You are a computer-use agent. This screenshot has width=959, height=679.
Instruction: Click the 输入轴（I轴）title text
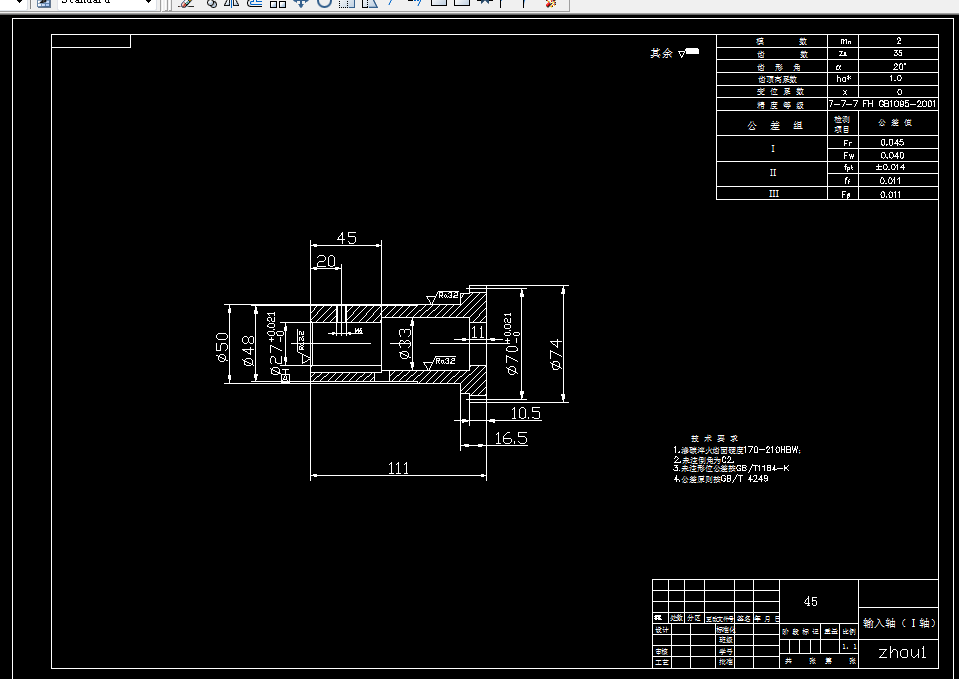898,623
